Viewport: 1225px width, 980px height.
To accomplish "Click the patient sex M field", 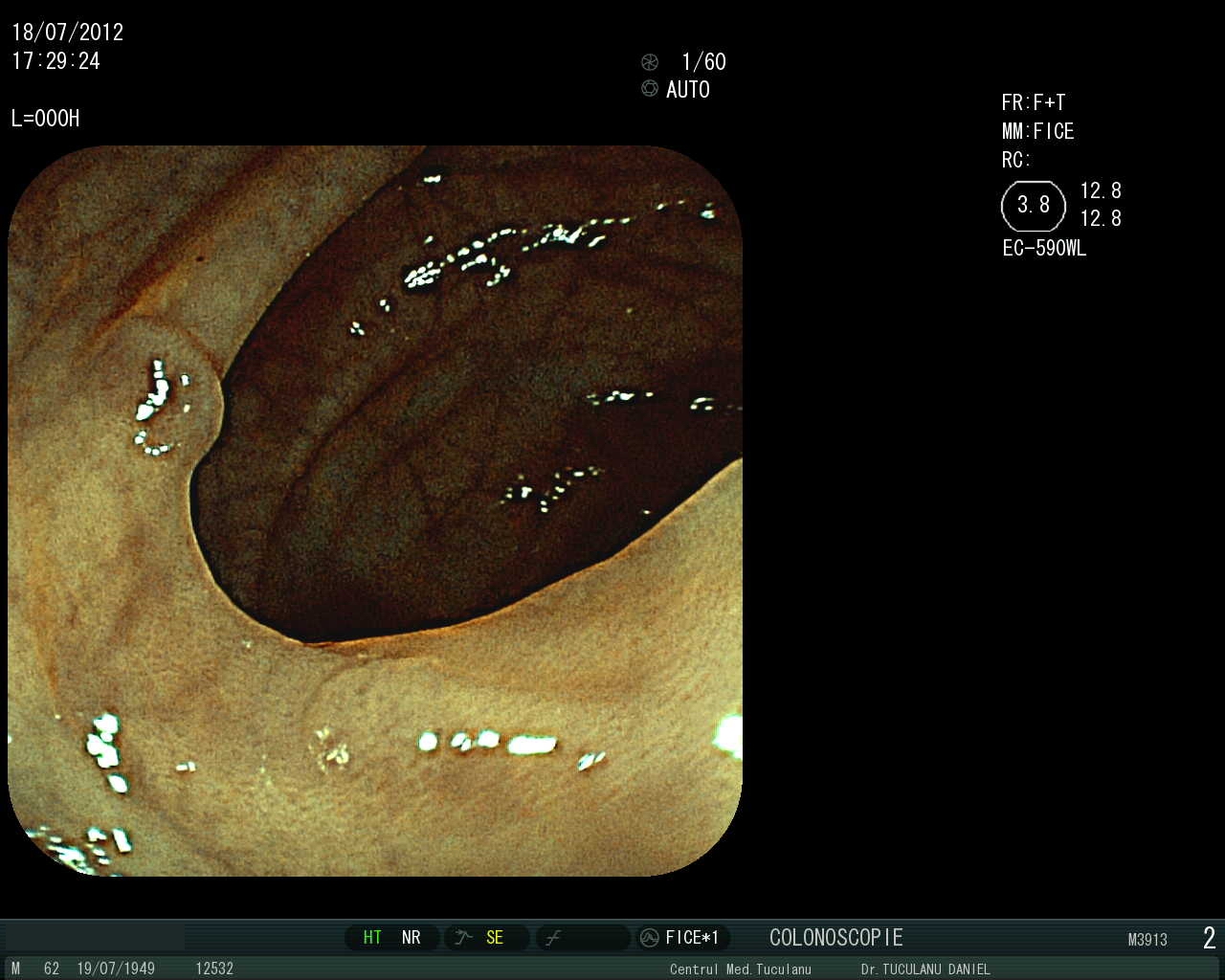I will 15,969.
